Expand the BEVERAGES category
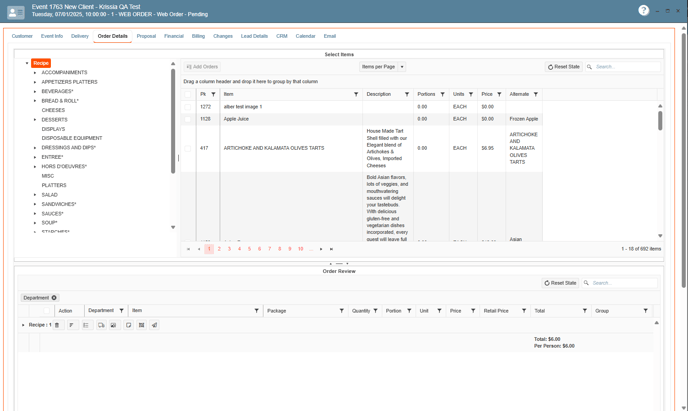688x411 pixels. coord(35,92)
